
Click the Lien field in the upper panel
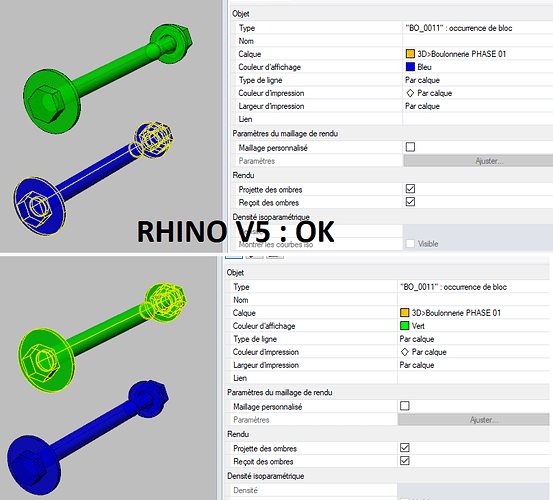point(478,119)
